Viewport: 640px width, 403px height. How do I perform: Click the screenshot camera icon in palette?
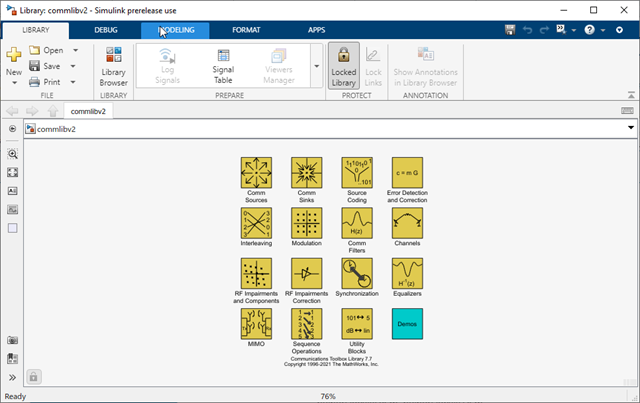13,340
